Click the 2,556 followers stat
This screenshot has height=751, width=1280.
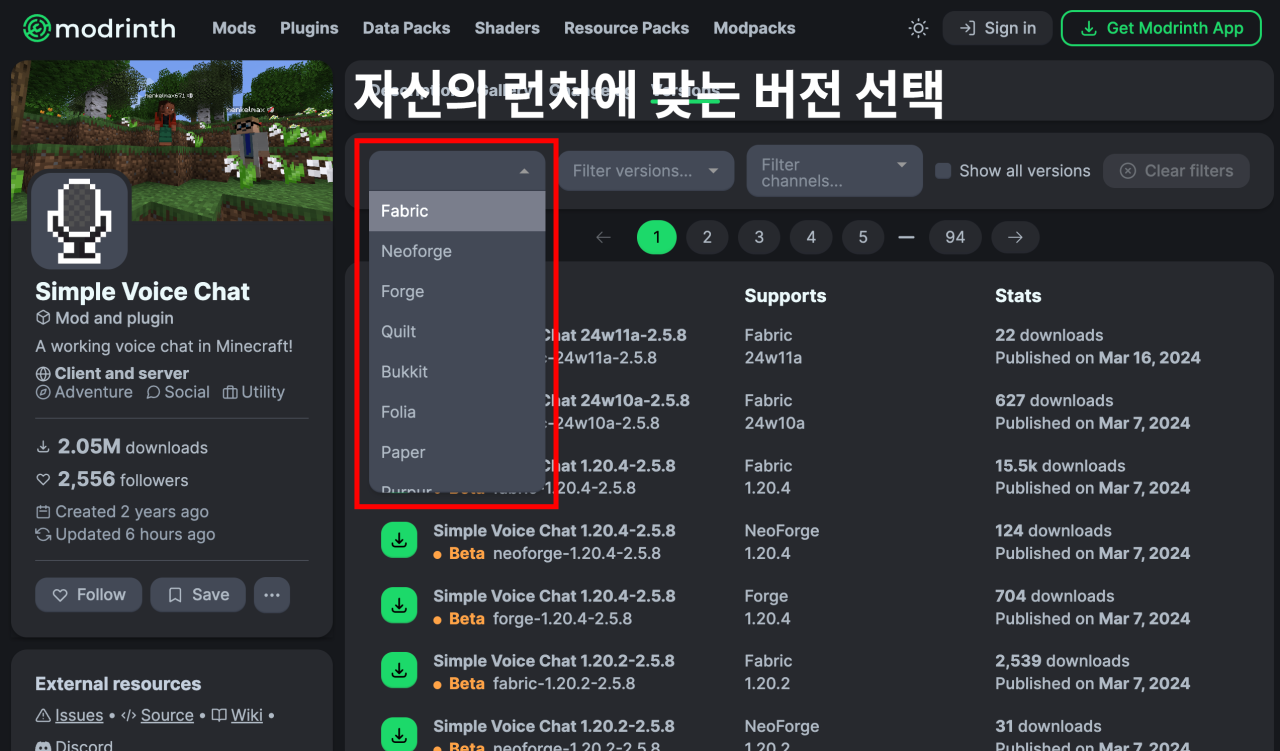(112, 480)
